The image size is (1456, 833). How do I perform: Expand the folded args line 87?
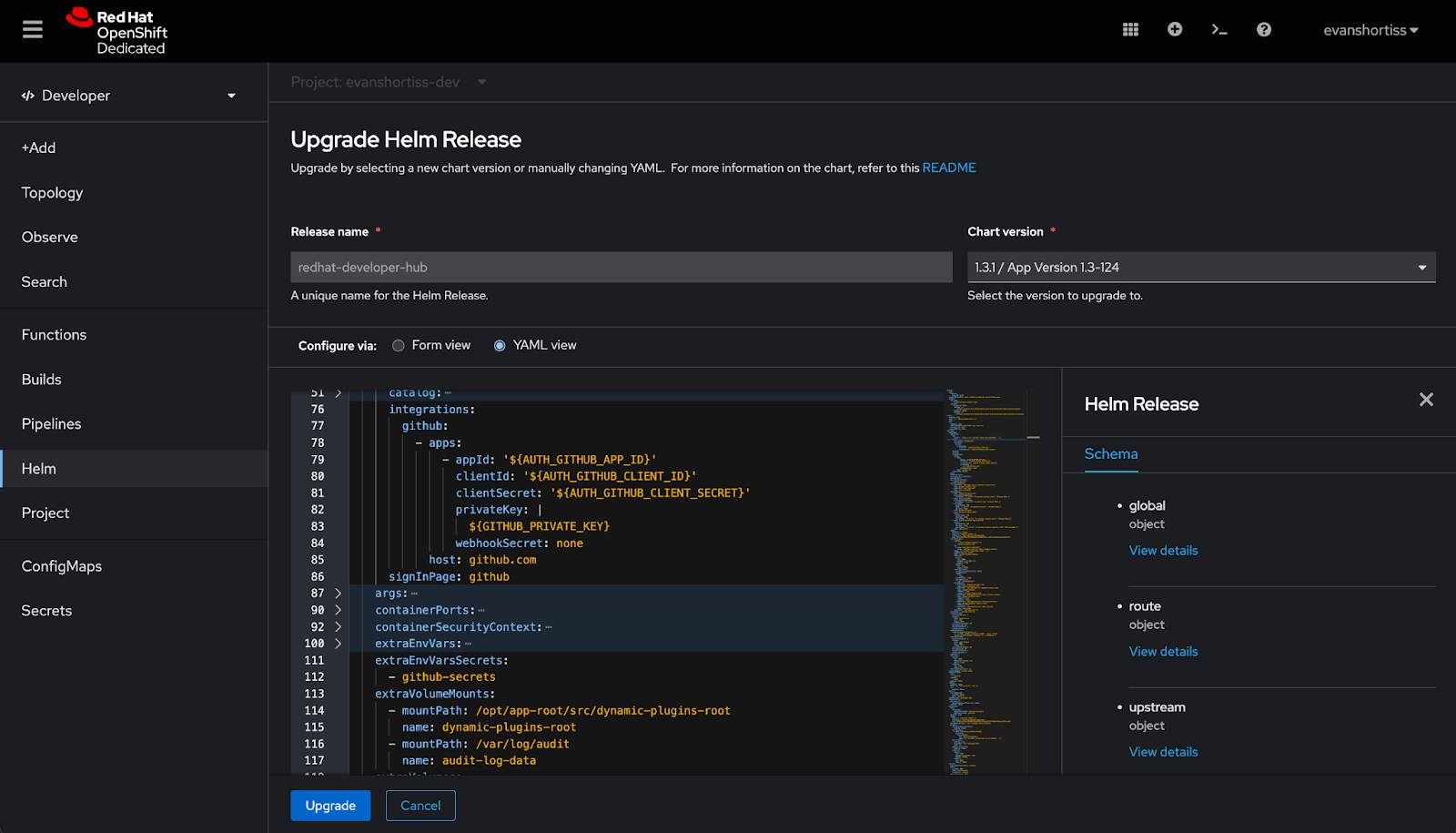(338, 594)
